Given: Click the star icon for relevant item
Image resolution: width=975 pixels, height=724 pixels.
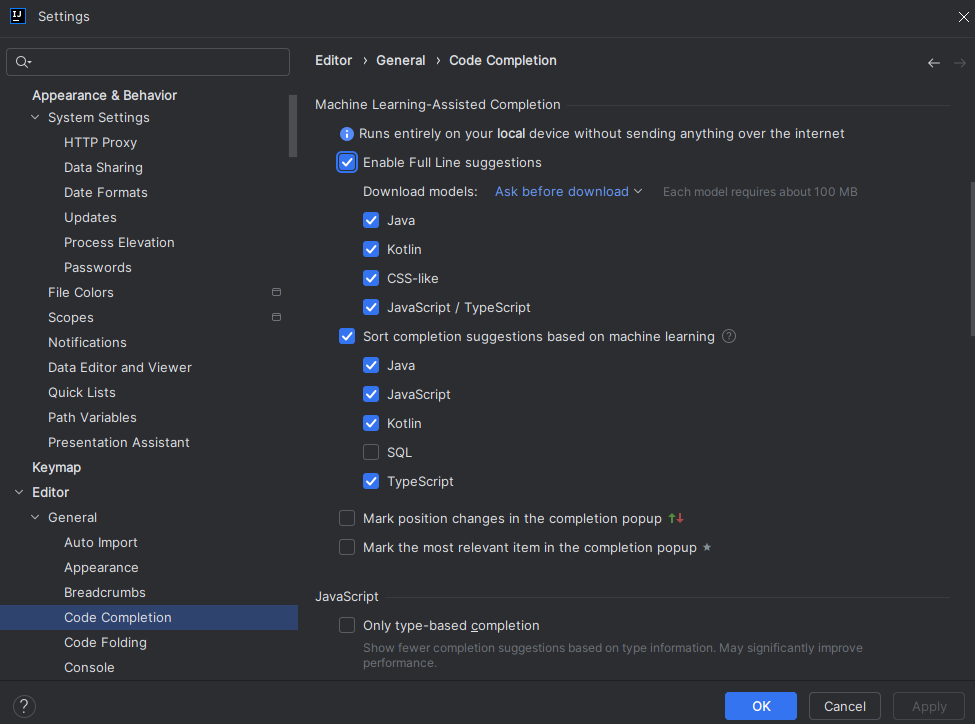Looking at the screenshot, I should pyautogui.click(x=706, y=547).
